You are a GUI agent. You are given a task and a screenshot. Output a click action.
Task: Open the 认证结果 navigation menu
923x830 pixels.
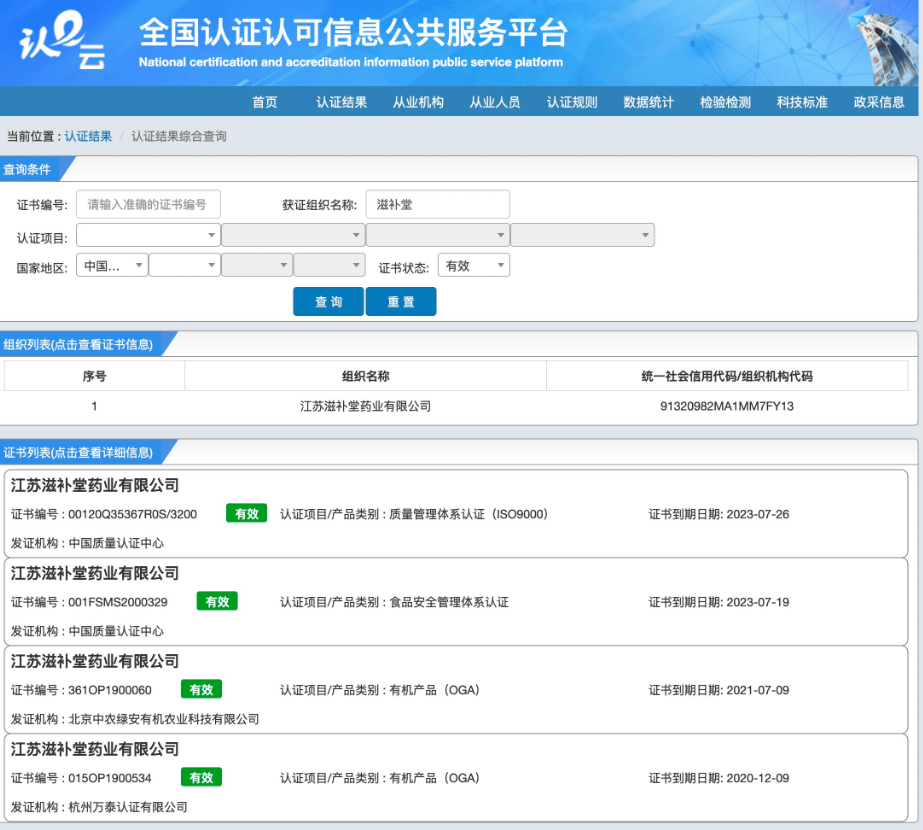(x=341, y=102)
